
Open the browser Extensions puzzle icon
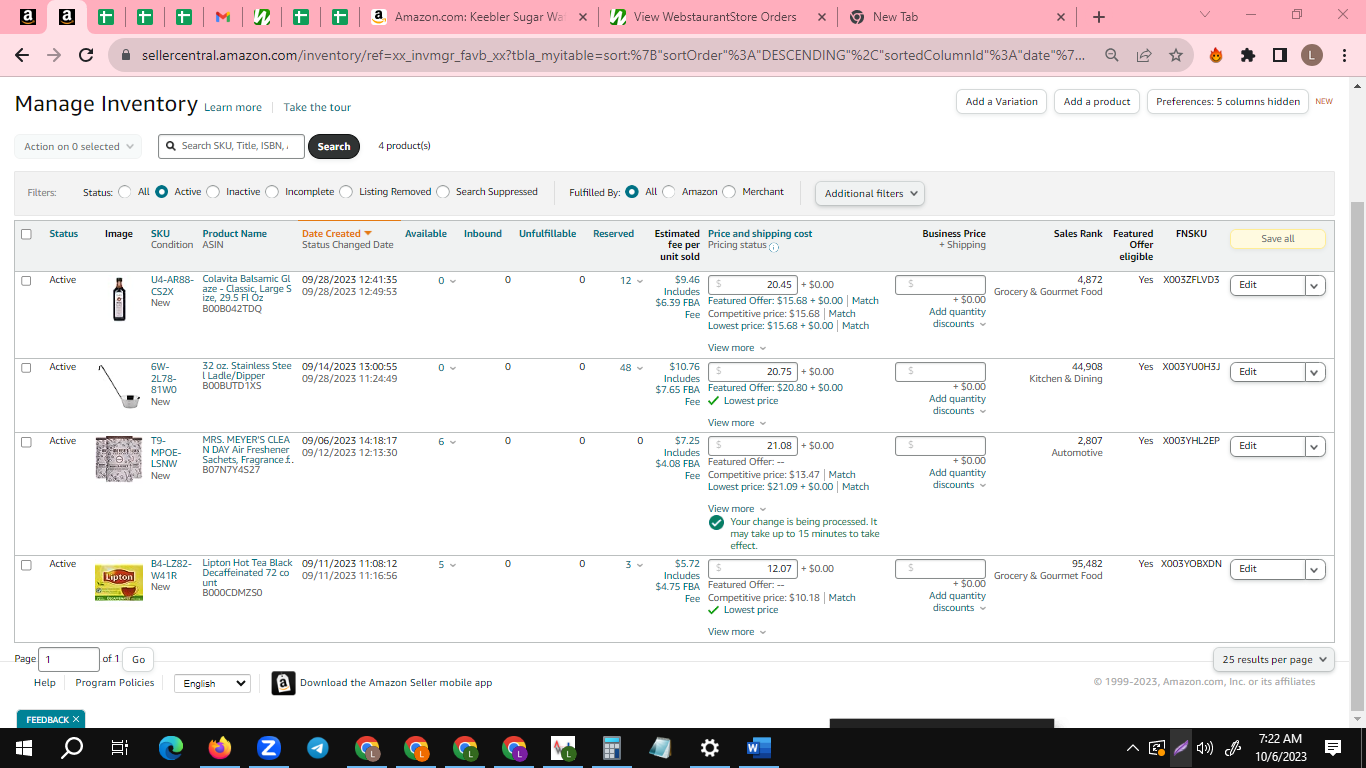coord(1248,55)
